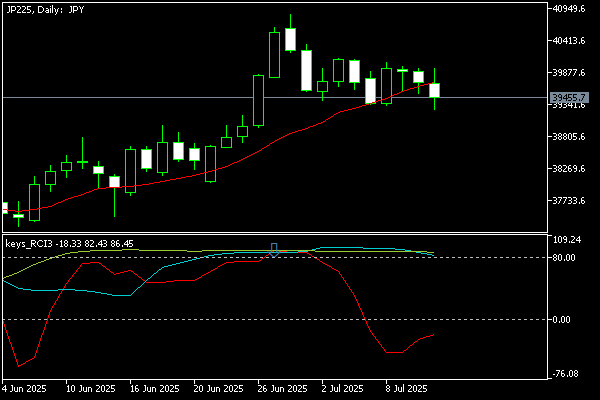
Task: Click the 16 Jun 2025 date label
Action: (x=155, y=389)
